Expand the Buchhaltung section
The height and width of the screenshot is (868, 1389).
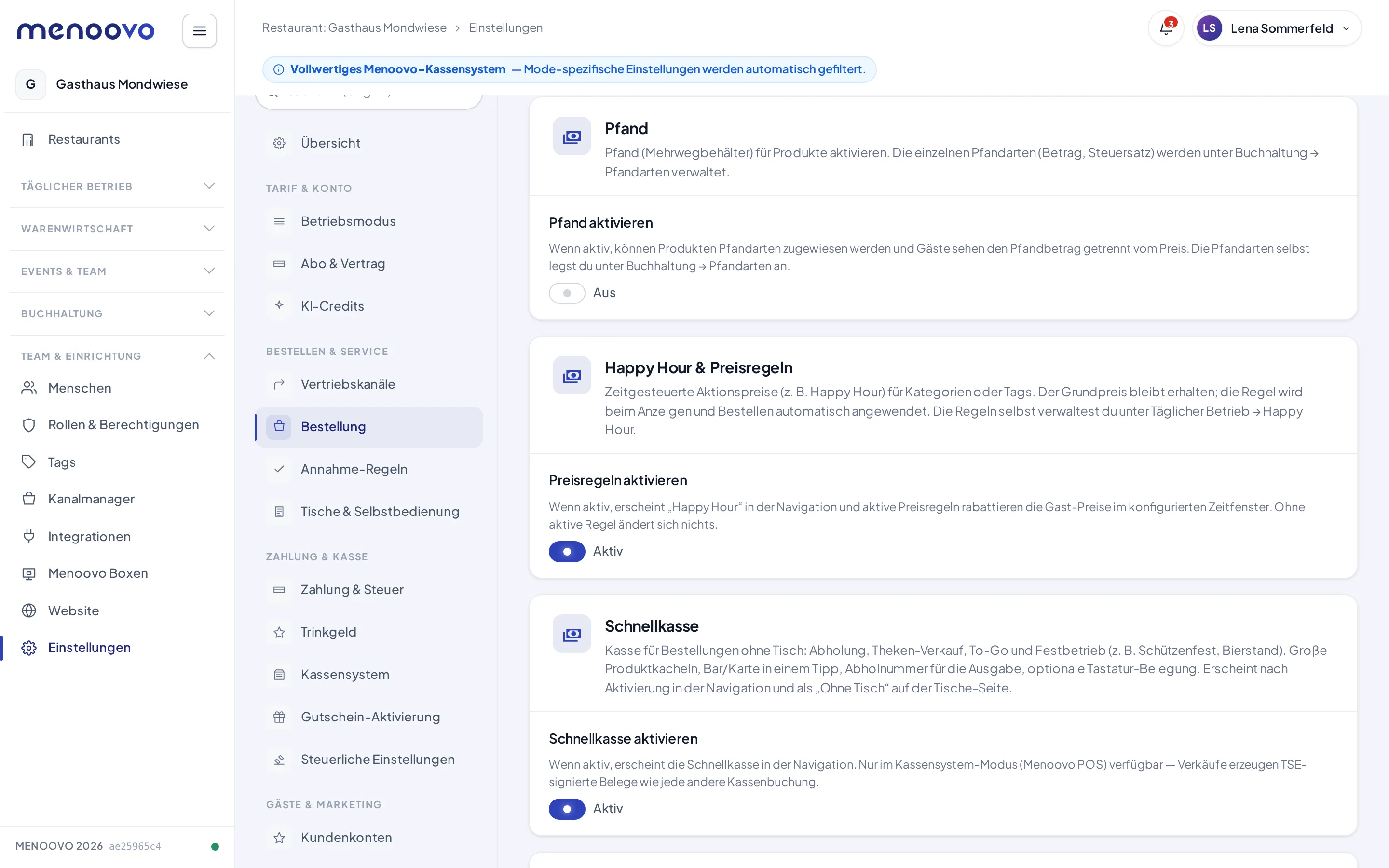(117, 313)
